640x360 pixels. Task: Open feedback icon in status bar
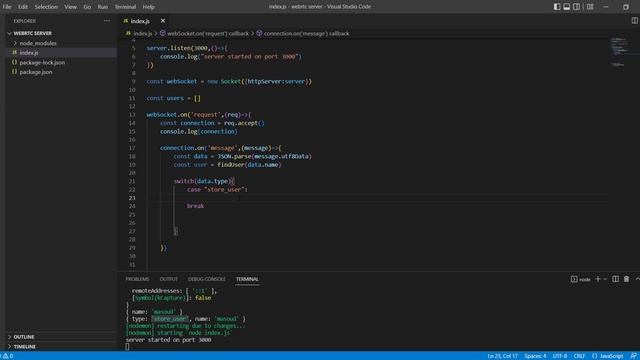pos(633,356)
